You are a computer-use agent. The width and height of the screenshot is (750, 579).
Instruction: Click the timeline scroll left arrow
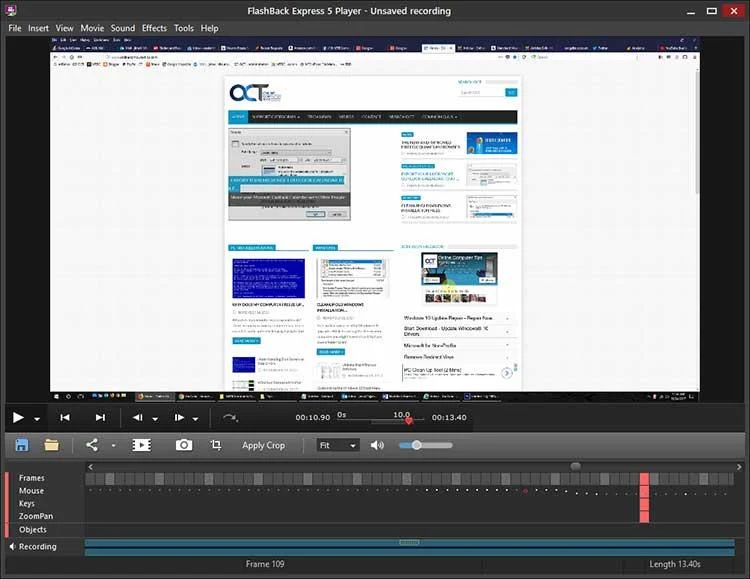pyautogui.click(x=90, y=467)
